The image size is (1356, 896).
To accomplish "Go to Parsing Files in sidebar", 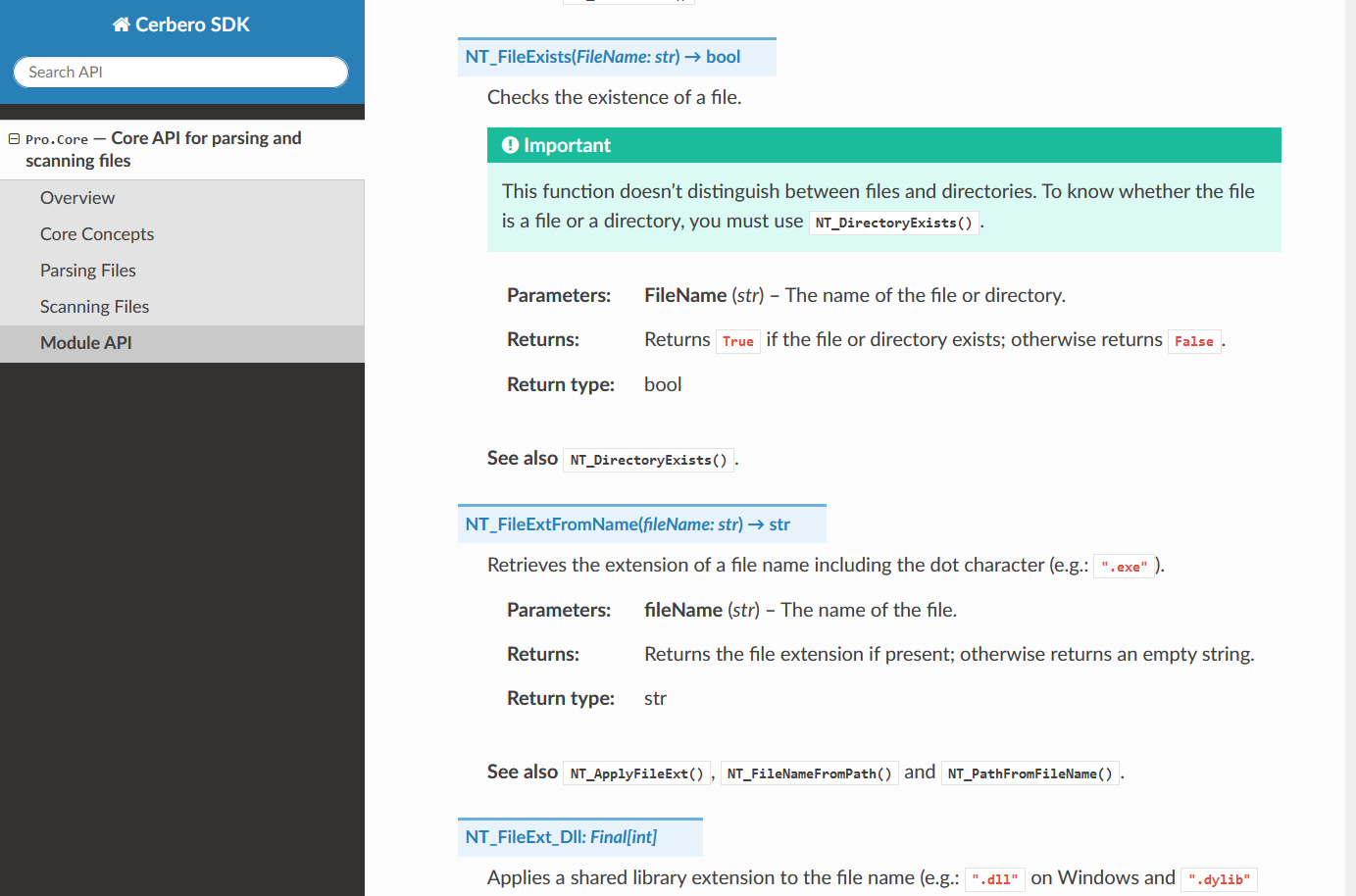I will tap(182, 271).
